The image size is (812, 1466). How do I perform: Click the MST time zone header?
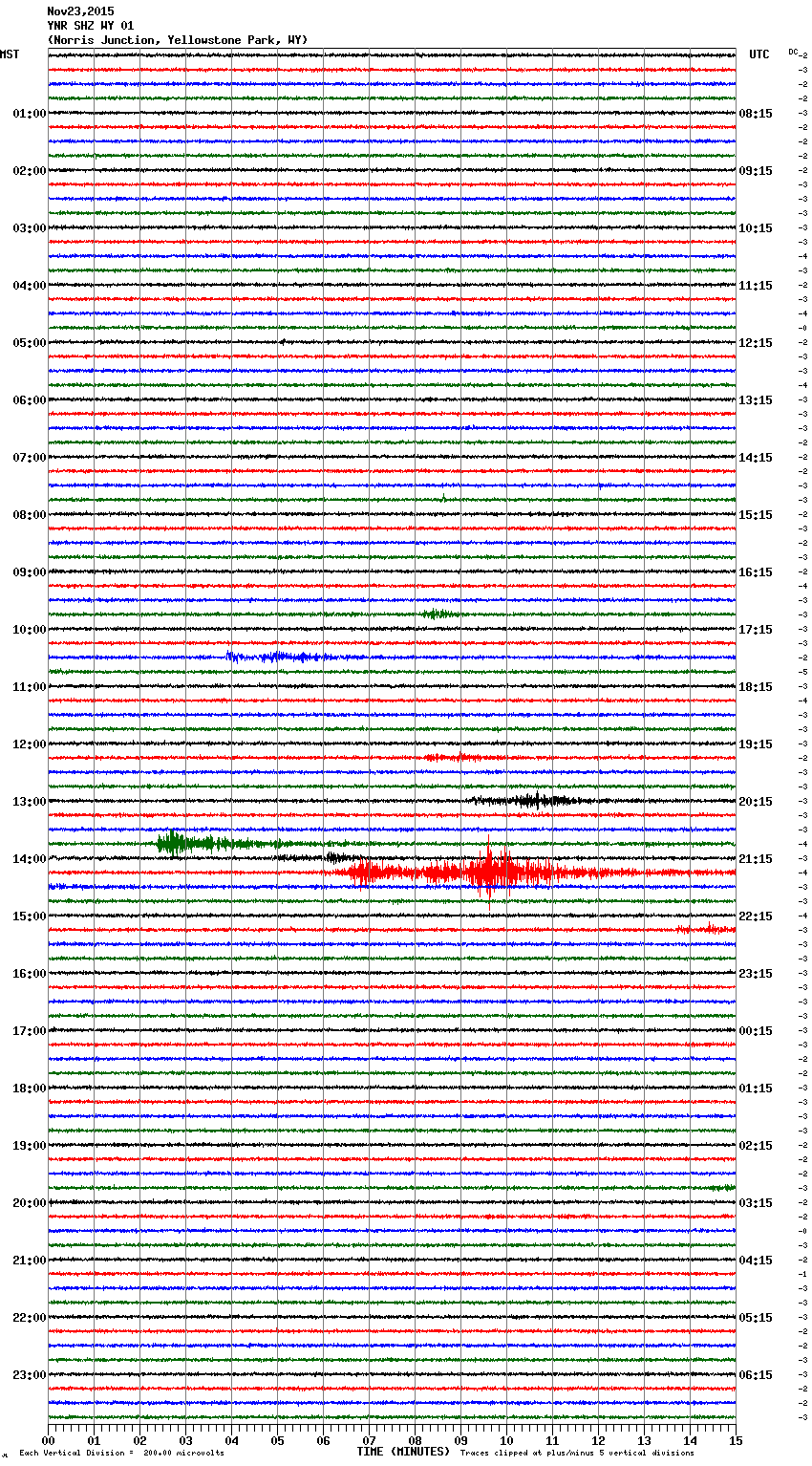click(x=10, y=54)
